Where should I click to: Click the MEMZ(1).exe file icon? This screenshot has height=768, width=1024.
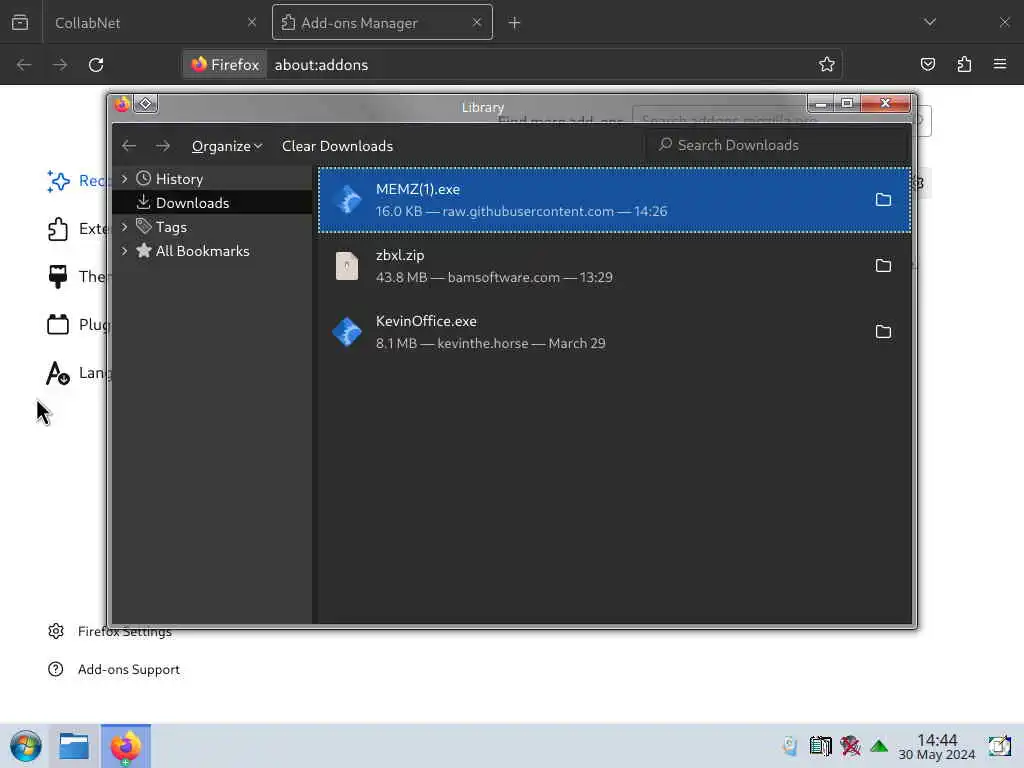point(347,200)
